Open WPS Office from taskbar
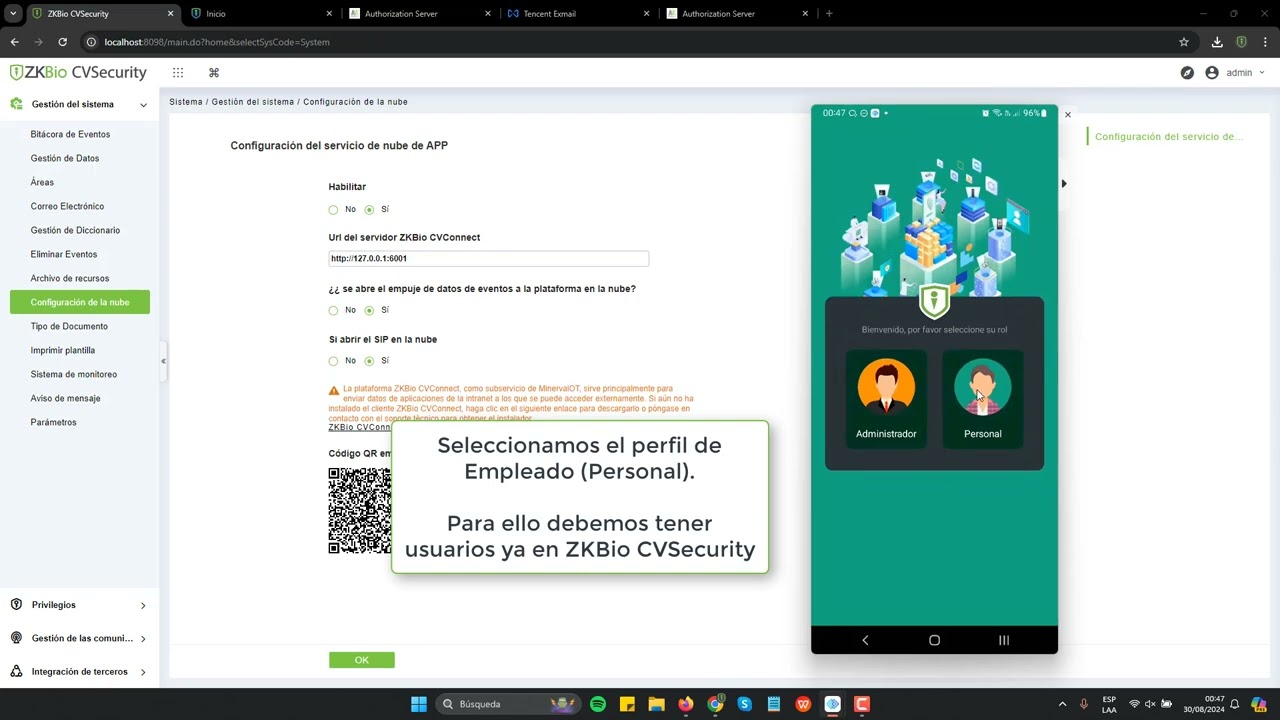 pos(803,704)
